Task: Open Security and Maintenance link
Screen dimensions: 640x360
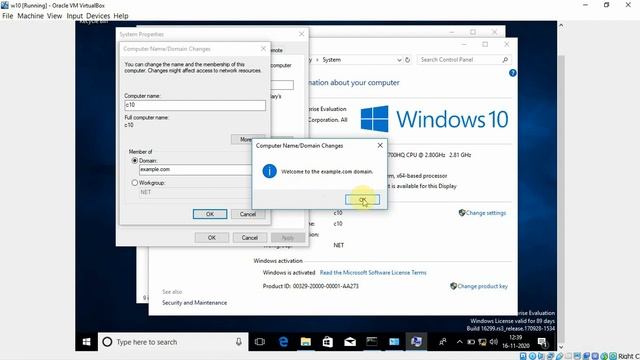Action: [194, 302]
